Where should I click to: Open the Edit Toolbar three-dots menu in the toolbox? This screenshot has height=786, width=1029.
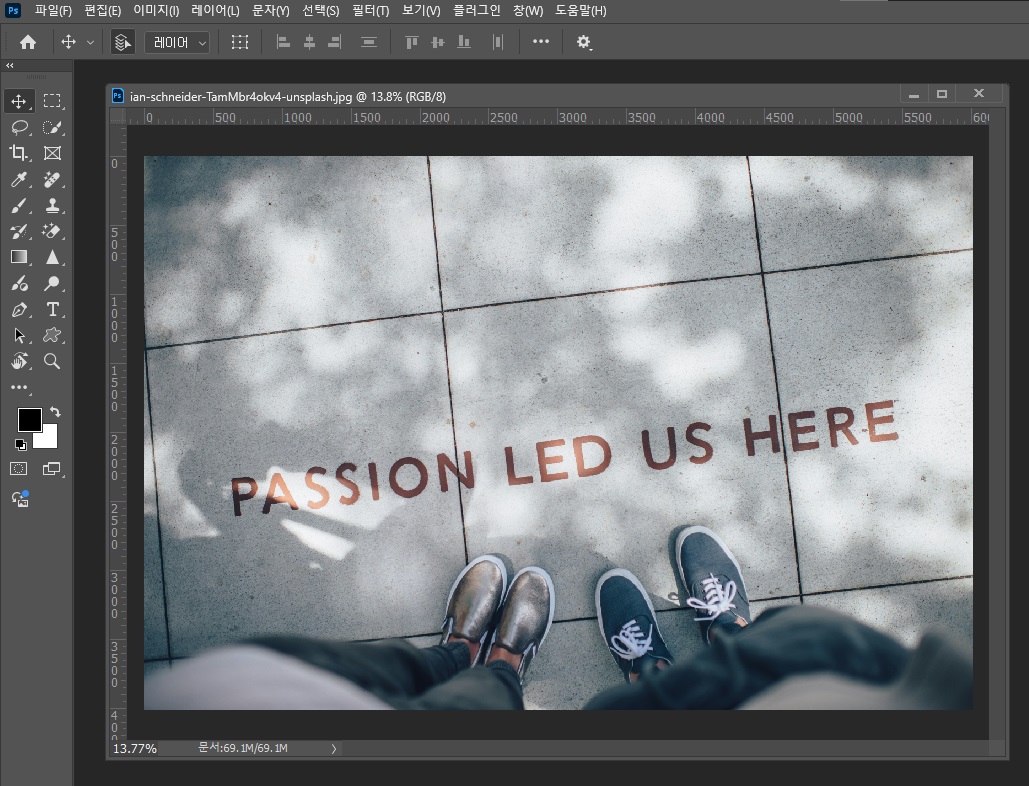tap(19, 387)
